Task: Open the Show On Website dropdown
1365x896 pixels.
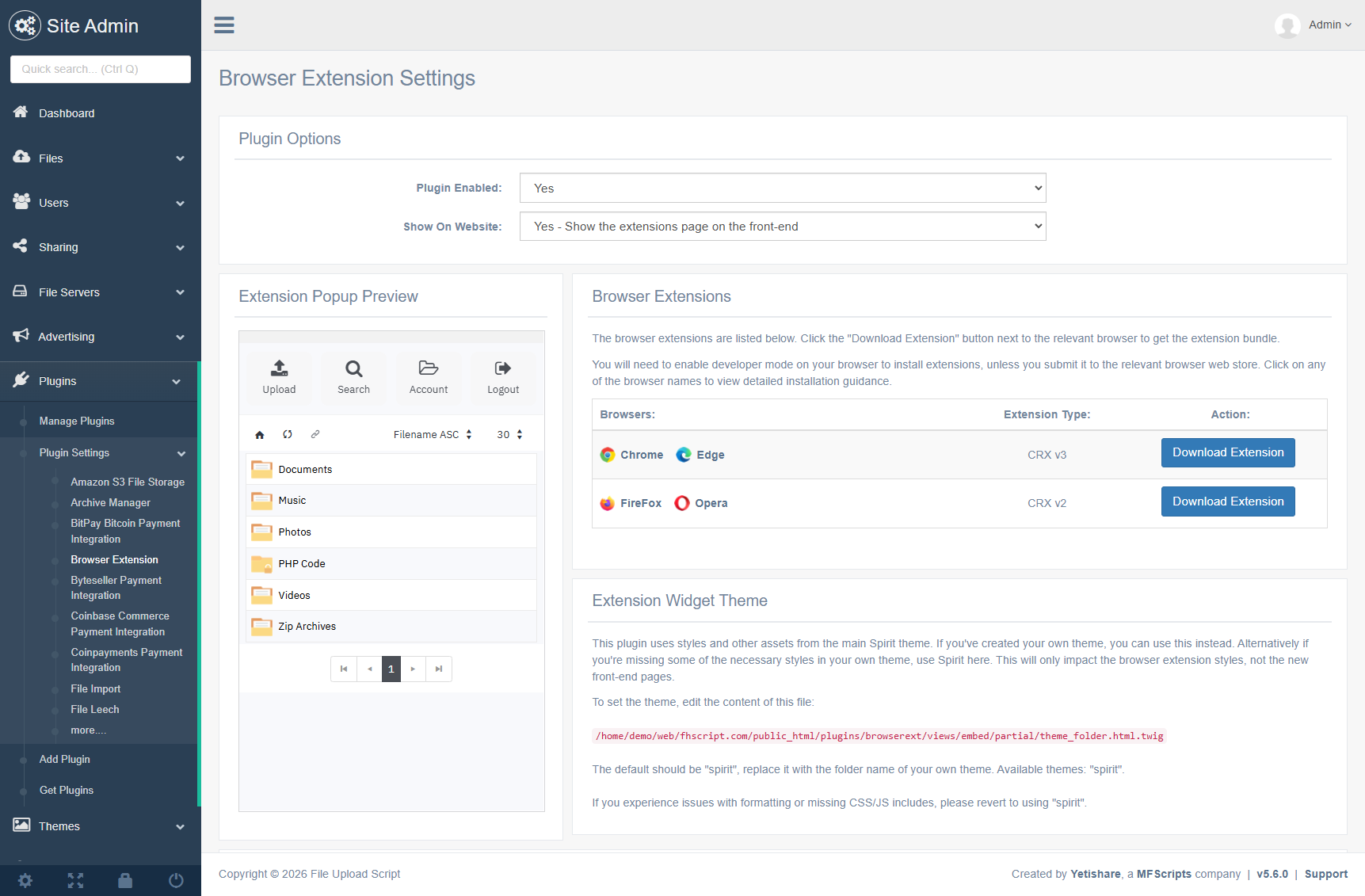Action: tap(782, 227)
